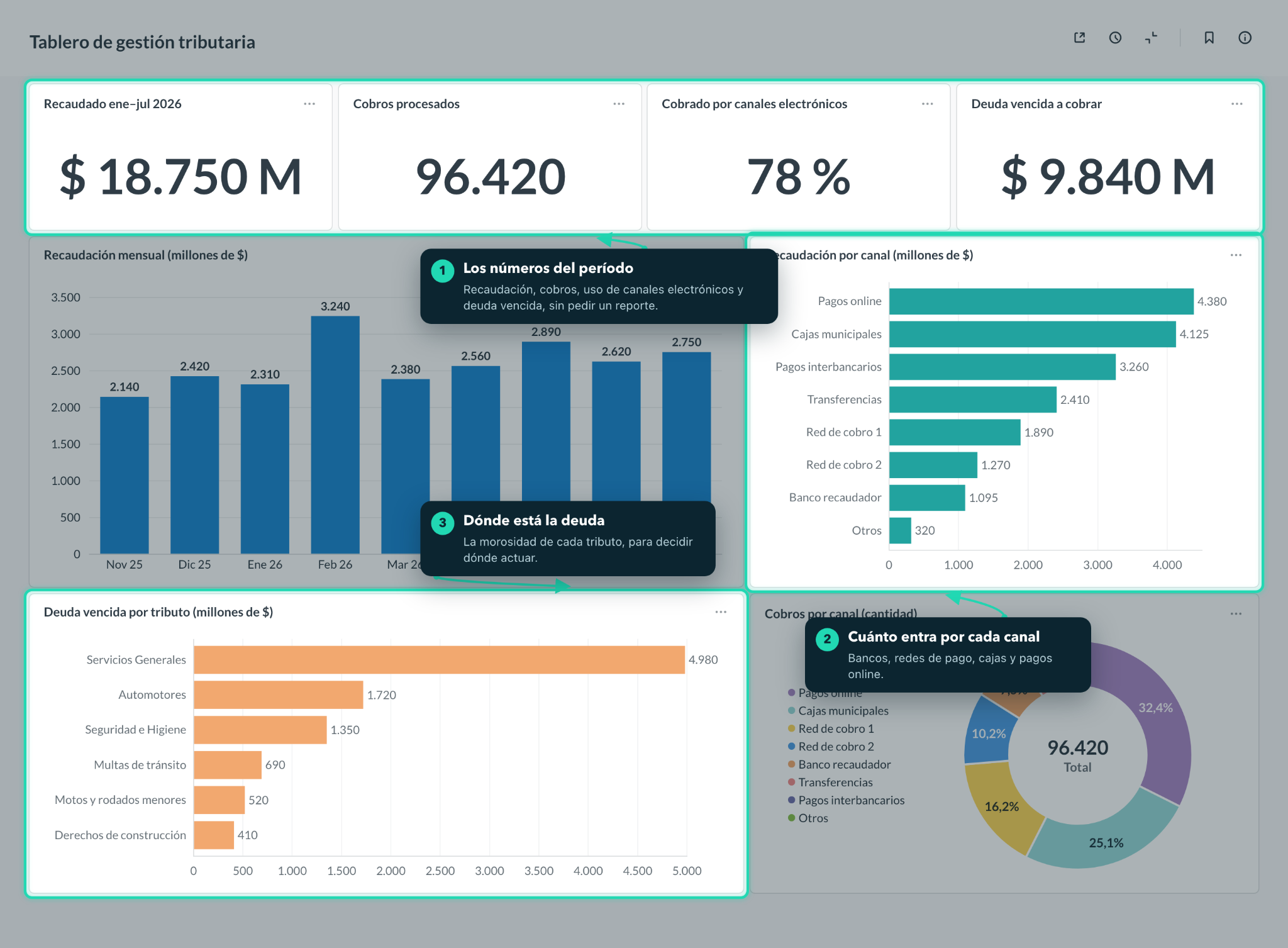Image resolution: width=1288 pixels, height=948 pixels.
Task: Click the Multas de tránsito bar
Action: click(x=228, y=765)
